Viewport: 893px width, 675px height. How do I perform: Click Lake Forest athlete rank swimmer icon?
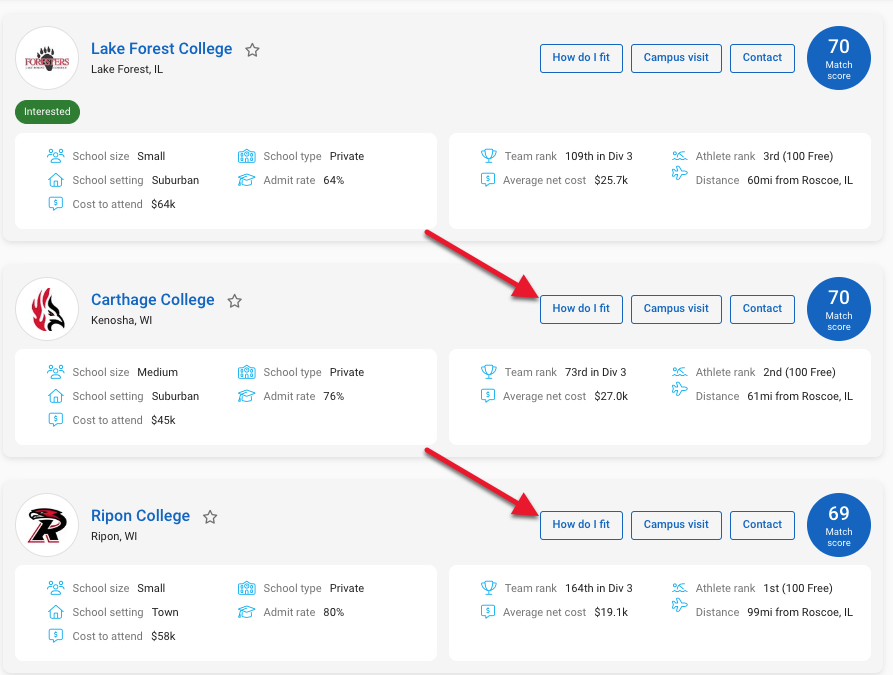click(679, 156)
